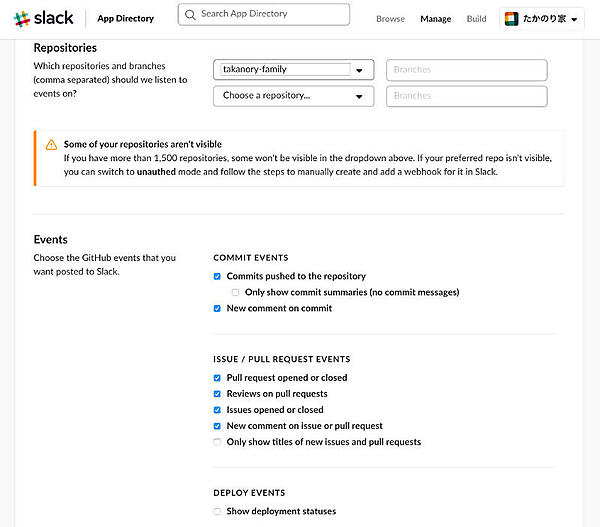Screen dimensions: 600x527
Task: Click the orange warning triangle icon
Action: click(51, 144)
